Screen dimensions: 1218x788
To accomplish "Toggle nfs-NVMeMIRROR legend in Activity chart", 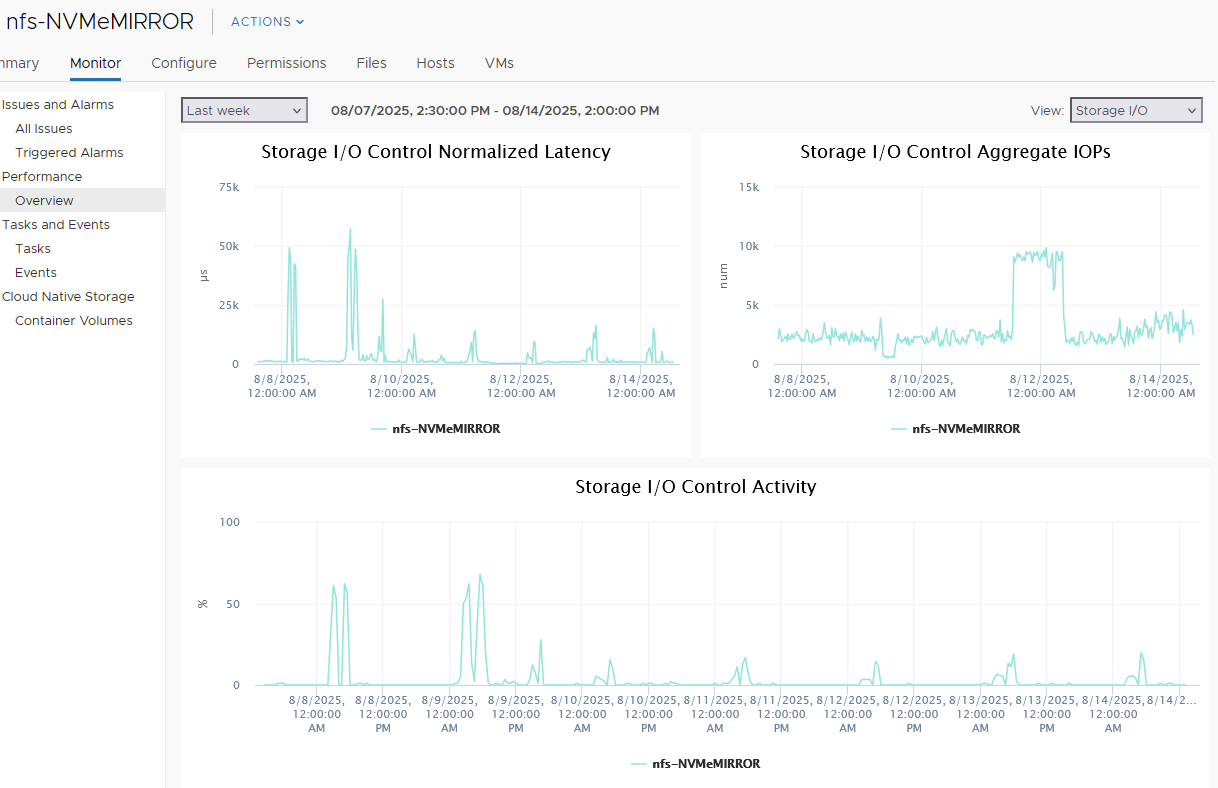I will pos(695,763).
